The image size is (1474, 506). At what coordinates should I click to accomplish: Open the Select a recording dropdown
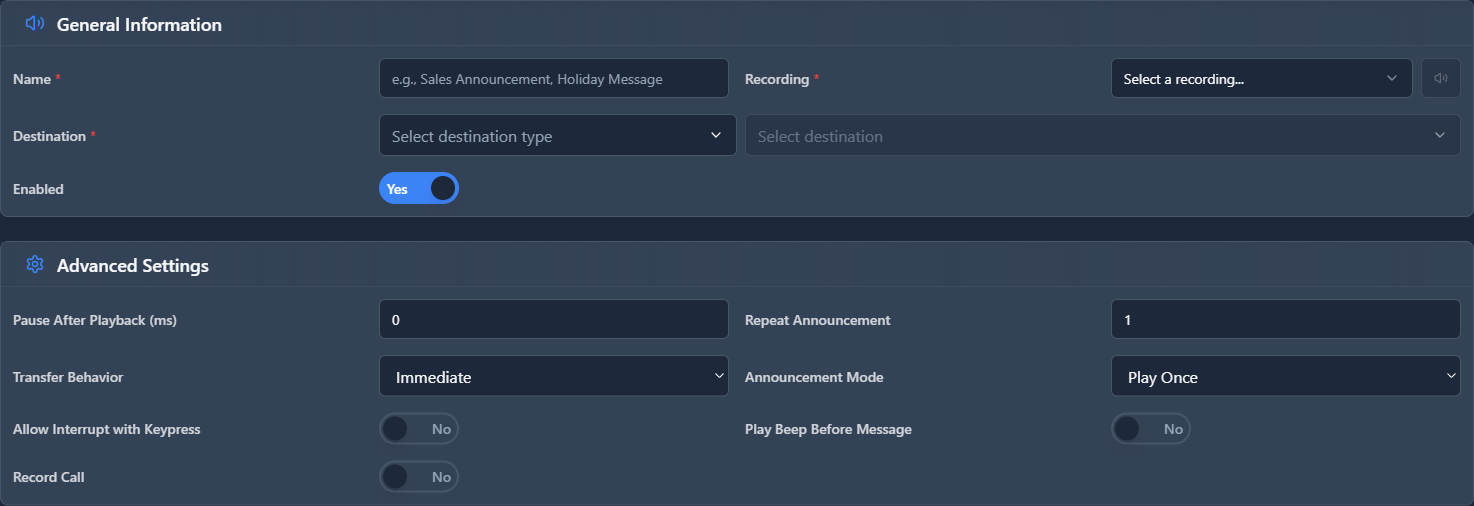1261,78
